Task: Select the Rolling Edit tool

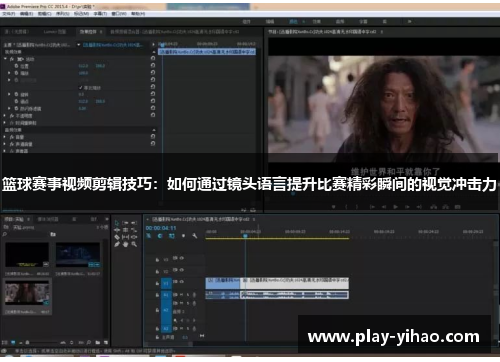Action: click(x=125, y=230)
